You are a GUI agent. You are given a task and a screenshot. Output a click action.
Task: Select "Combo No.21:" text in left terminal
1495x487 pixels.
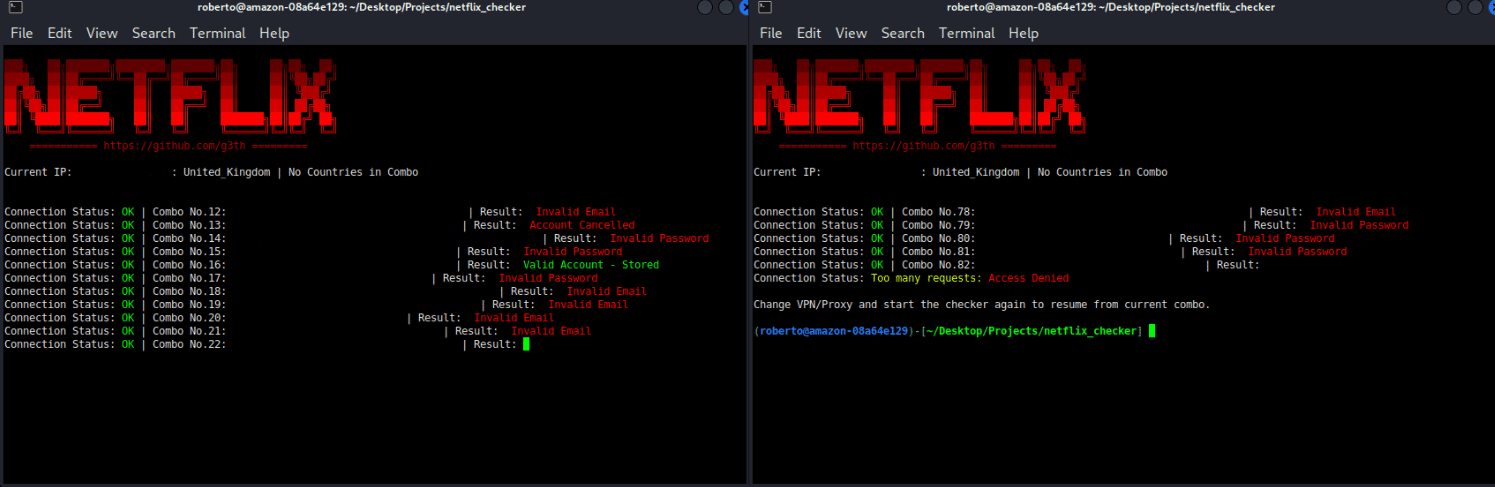pyautogui.click(x=189, y=331)
